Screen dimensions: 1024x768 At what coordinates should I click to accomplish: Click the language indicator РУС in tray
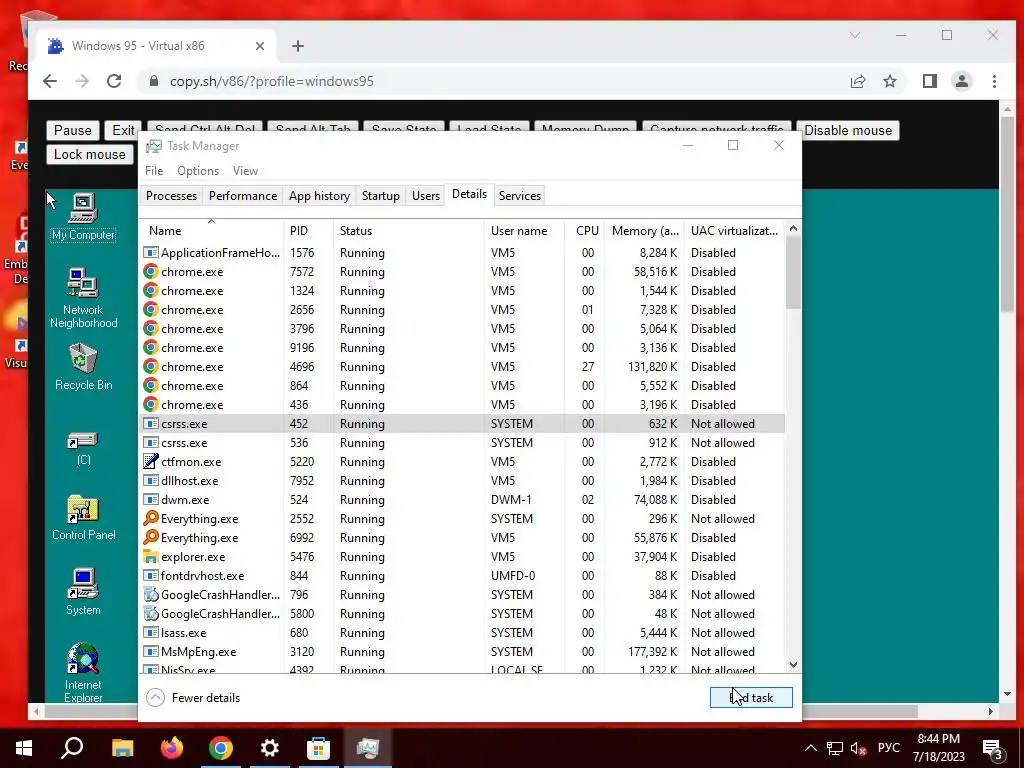888,748
